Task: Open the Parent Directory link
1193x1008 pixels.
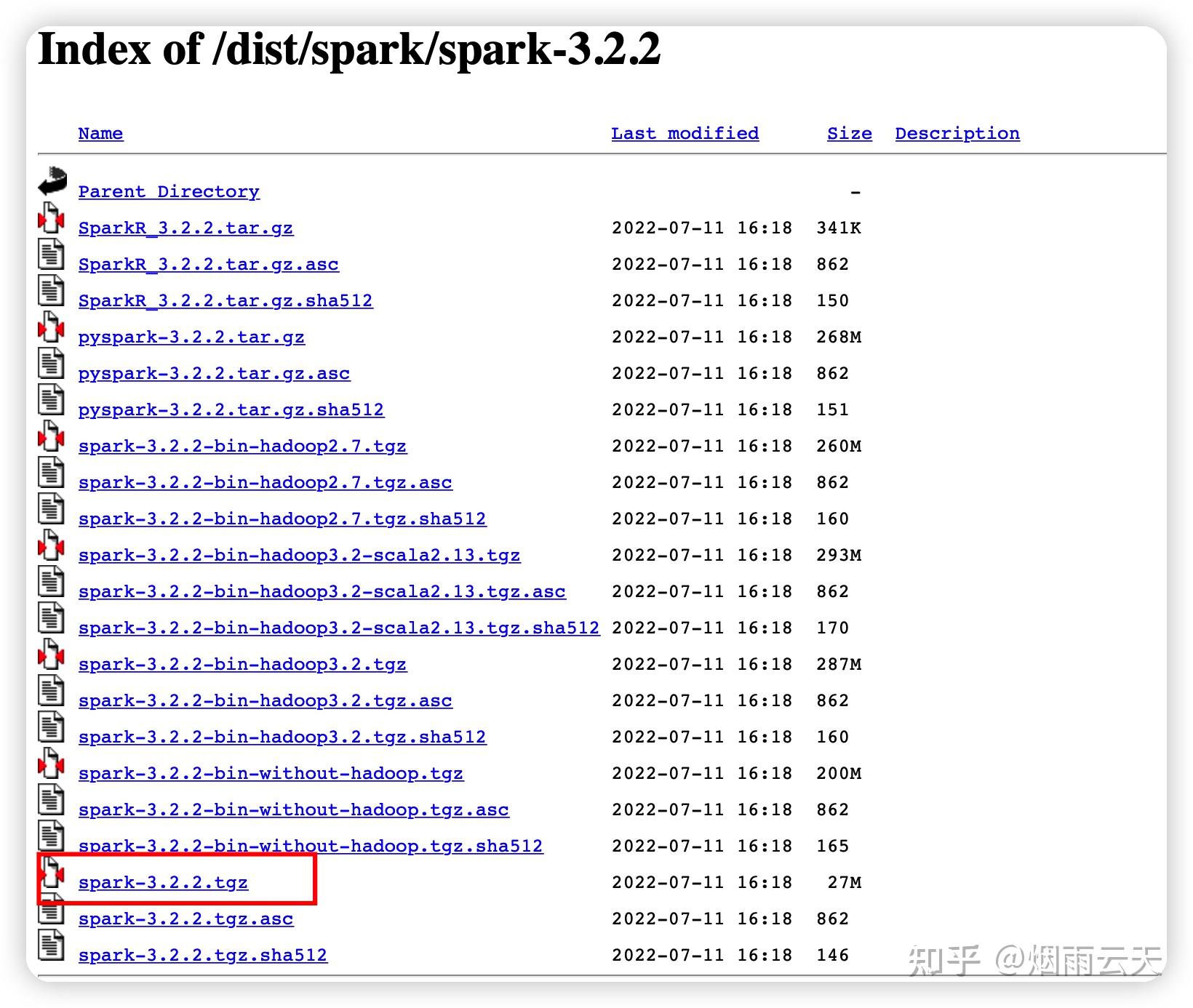Action: (169, 191)
